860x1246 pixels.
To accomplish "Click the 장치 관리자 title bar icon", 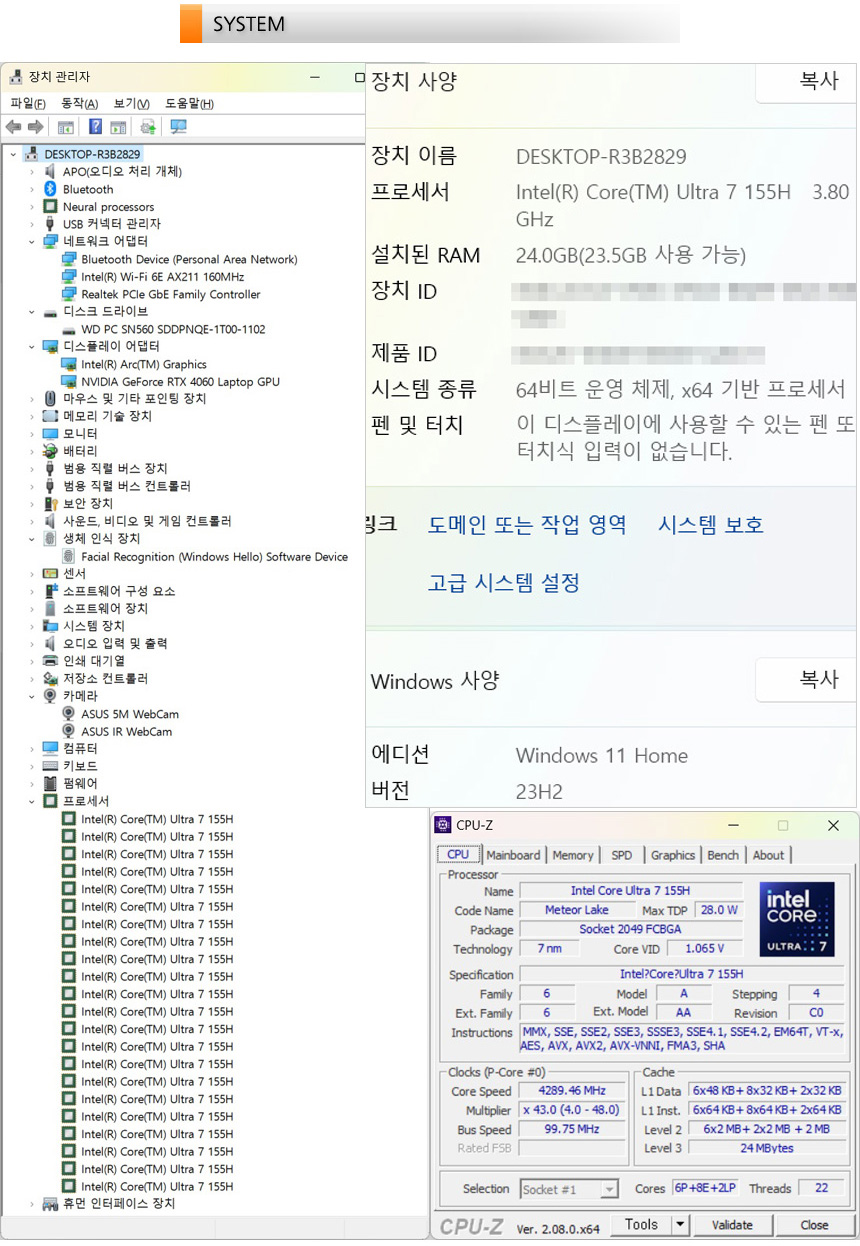I will 16,77.
